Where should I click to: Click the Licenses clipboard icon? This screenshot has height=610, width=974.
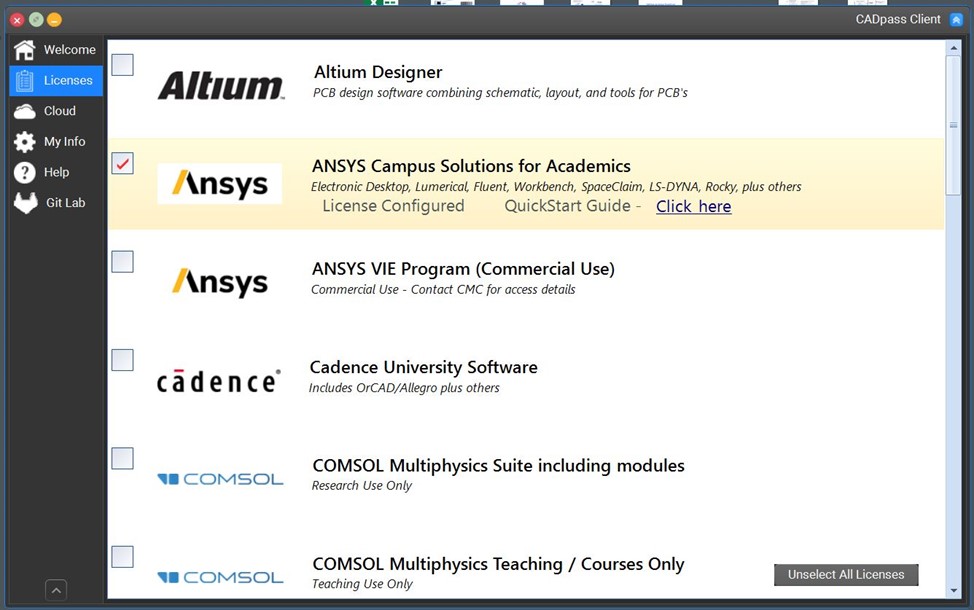(25, 81)
